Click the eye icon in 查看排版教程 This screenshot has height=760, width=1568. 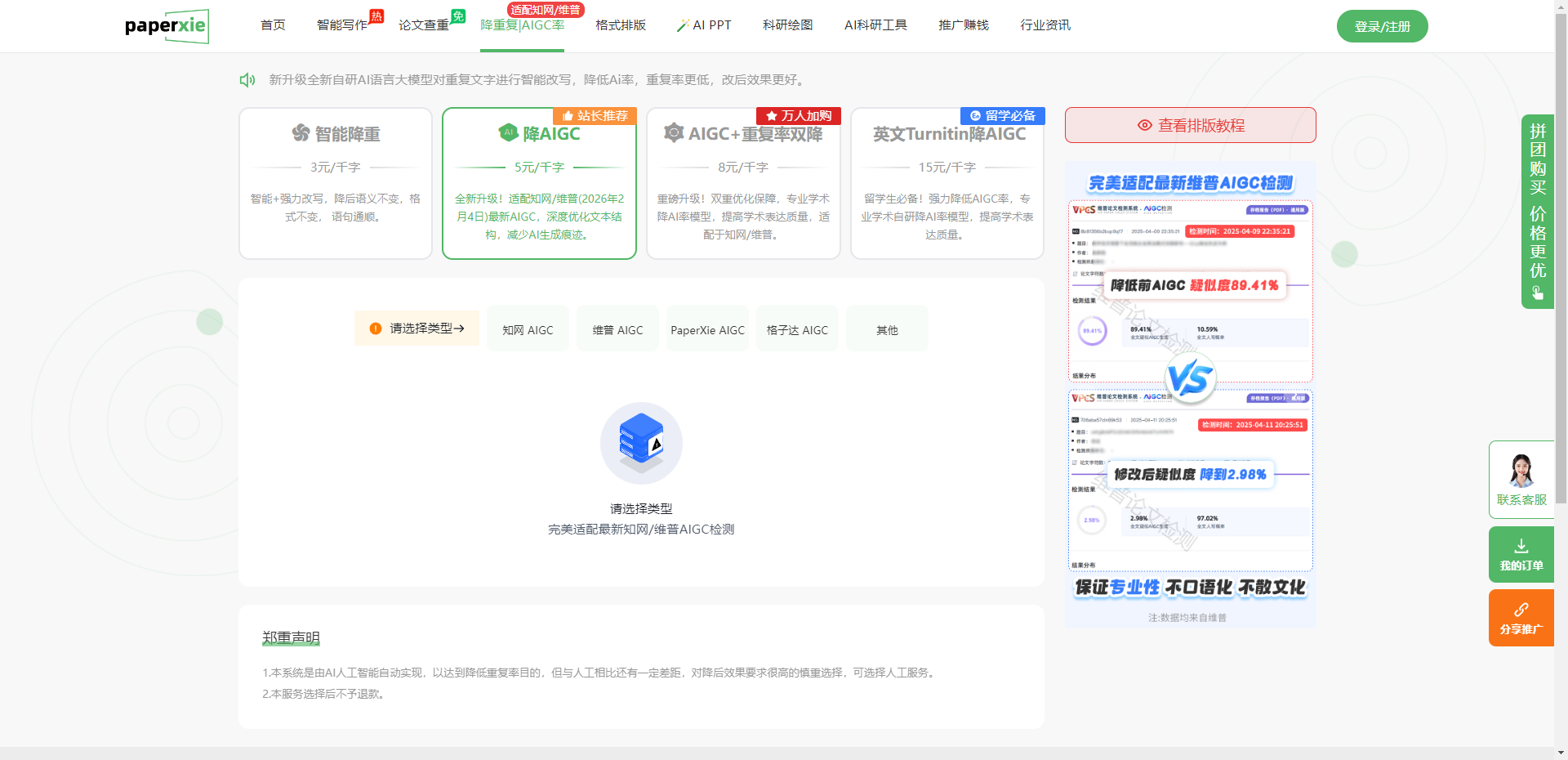coord(1145,125)
